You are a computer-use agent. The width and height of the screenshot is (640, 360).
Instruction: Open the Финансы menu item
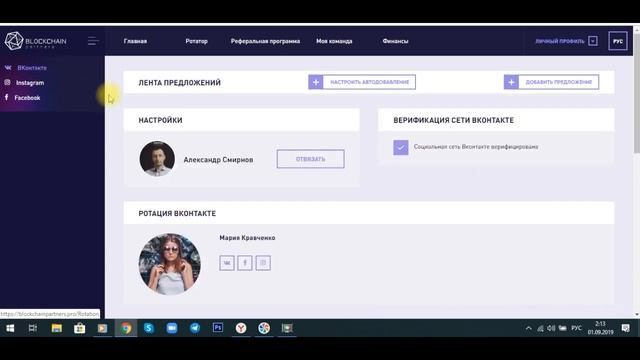pos(395,41)
